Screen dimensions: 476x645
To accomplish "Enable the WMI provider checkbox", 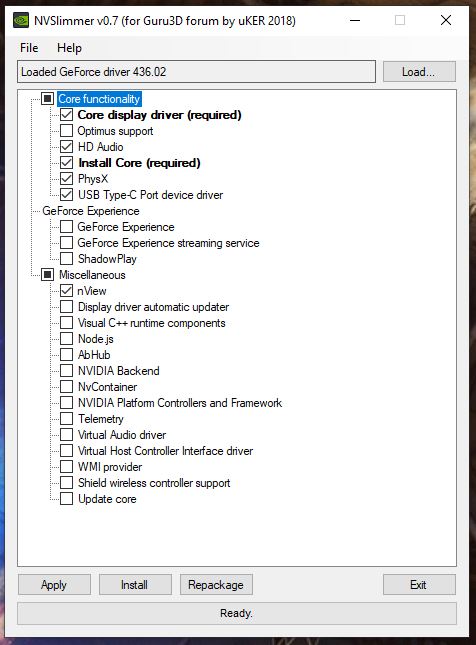I will coord(66,467).
